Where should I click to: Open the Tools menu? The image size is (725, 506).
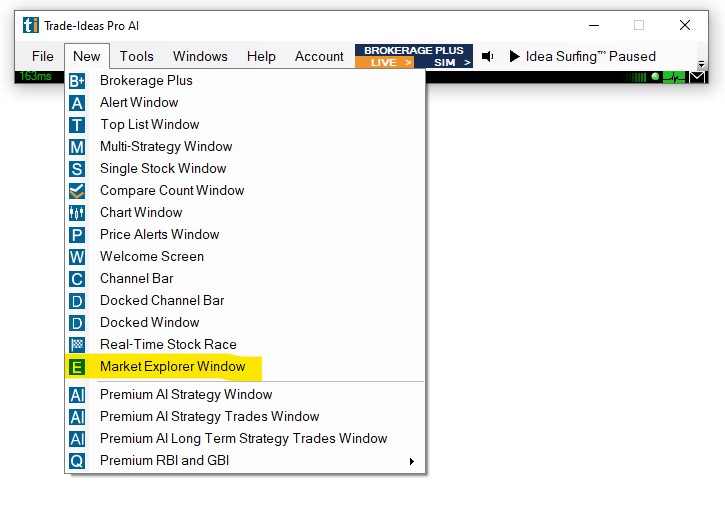[x=137, y=56]
